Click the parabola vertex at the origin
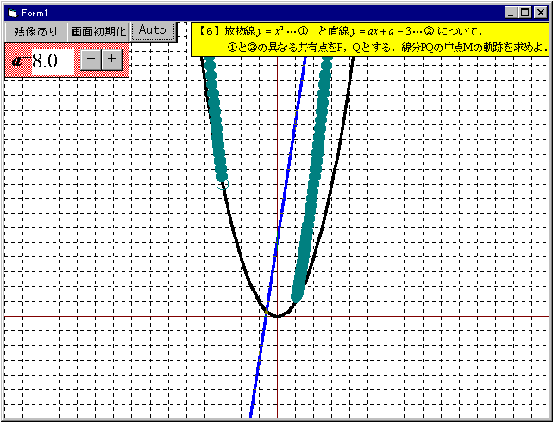559x427 pixels. [277, 316]
